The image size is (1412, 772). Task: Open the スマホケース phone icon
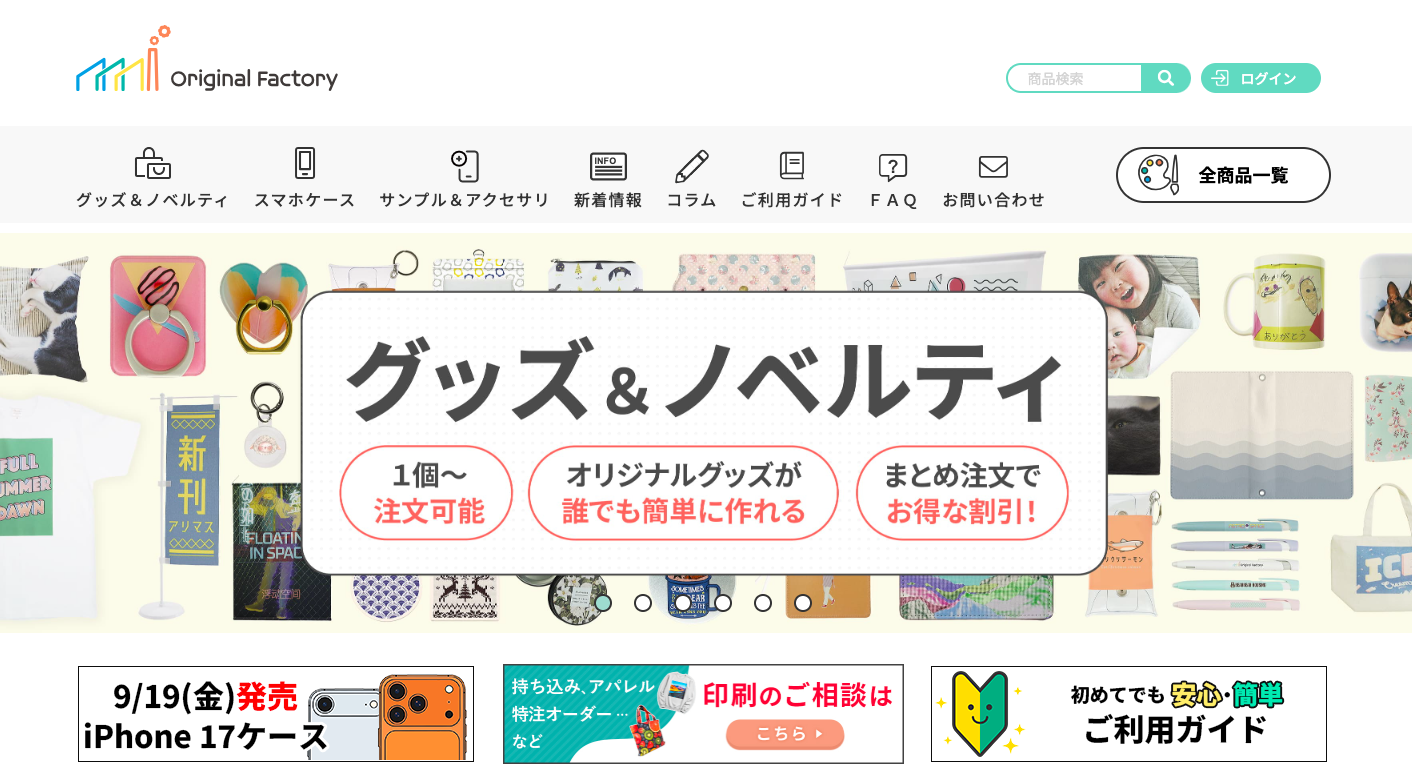coord(305,163)
